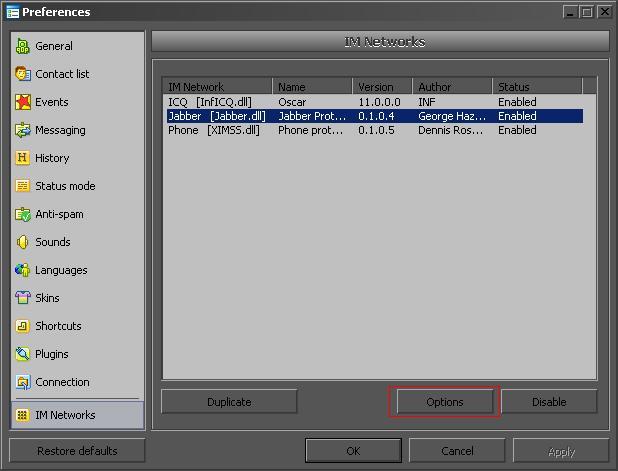This screenshot has height=471, width=618.
Task: Click the Messaging arrows icon
Action: (22, 130)
